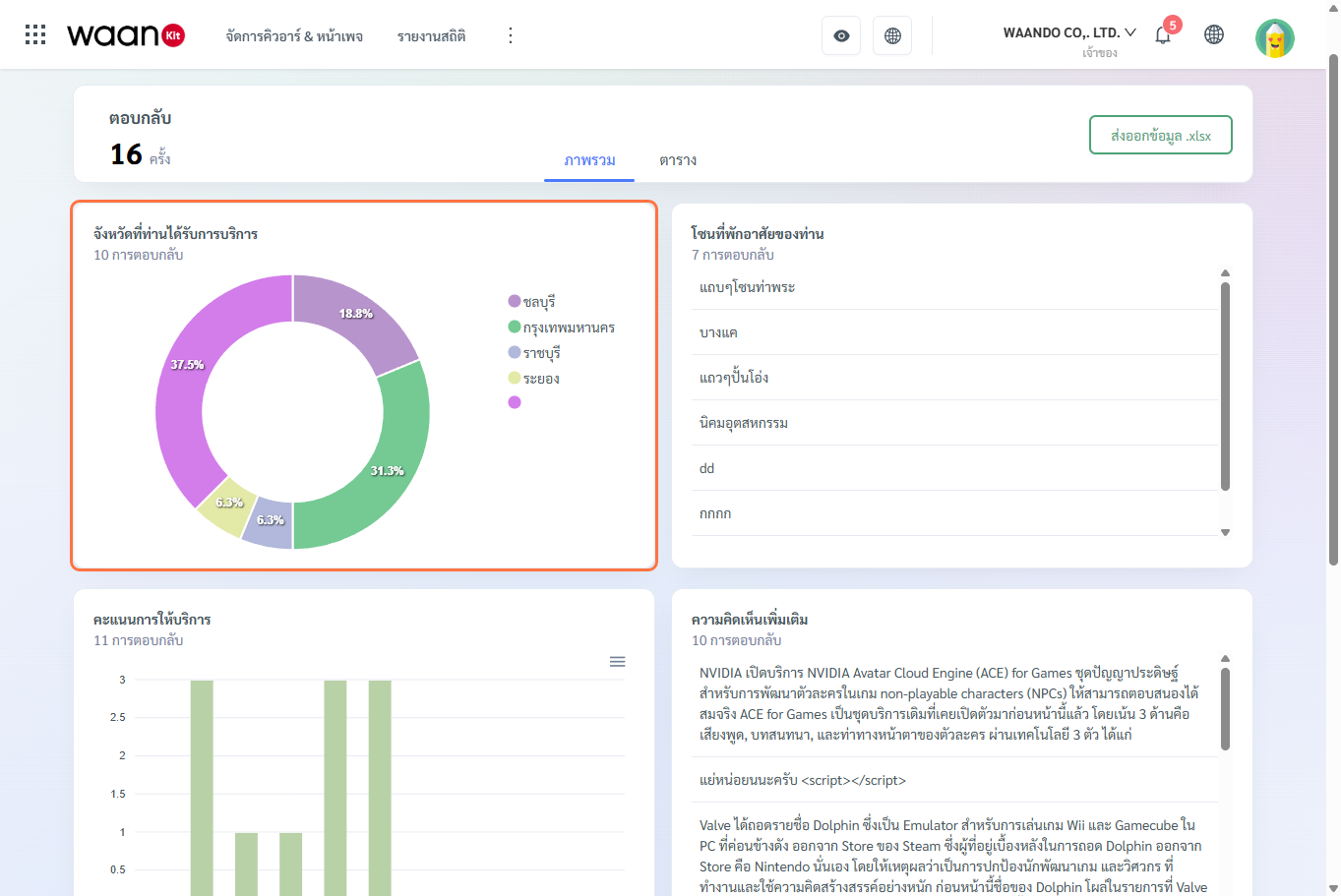Open language globe icon near avatar
The image size is (1341, 896).
1214,35
